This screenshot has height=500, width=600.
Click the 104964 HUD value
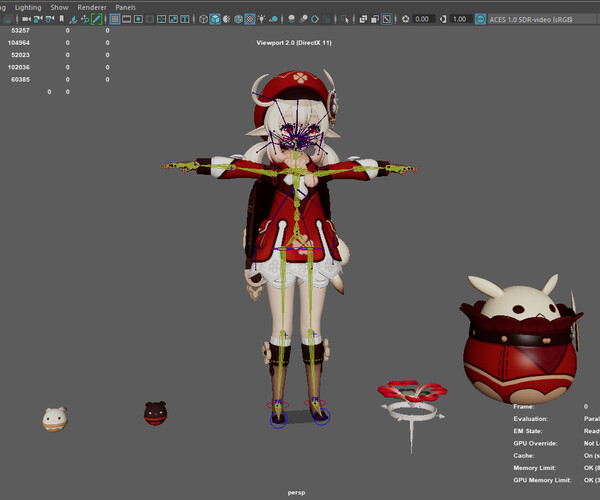click(x=18, y=42)
